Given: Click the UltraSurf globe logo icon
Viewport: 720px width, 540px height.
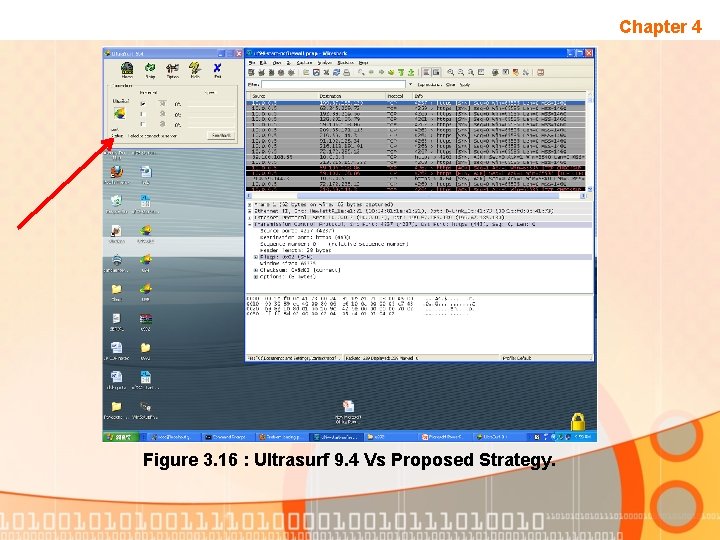Looking at the screenshot, I should pos(119,113).
